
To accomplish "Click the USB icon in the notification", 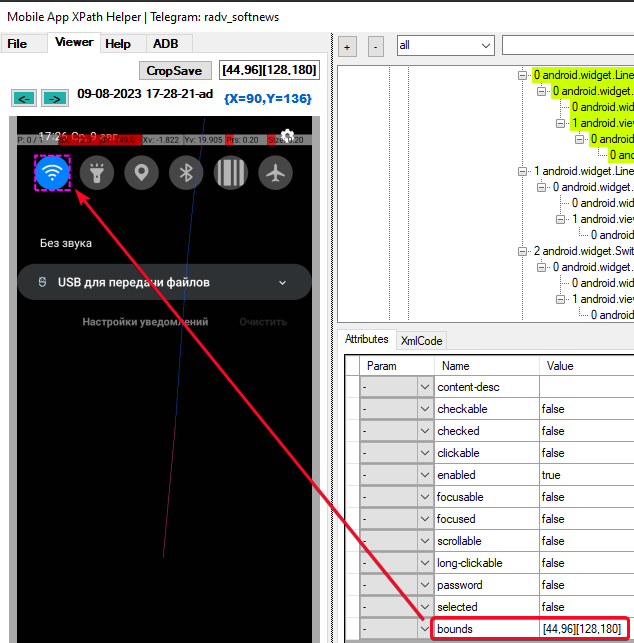I will point(42,282).
